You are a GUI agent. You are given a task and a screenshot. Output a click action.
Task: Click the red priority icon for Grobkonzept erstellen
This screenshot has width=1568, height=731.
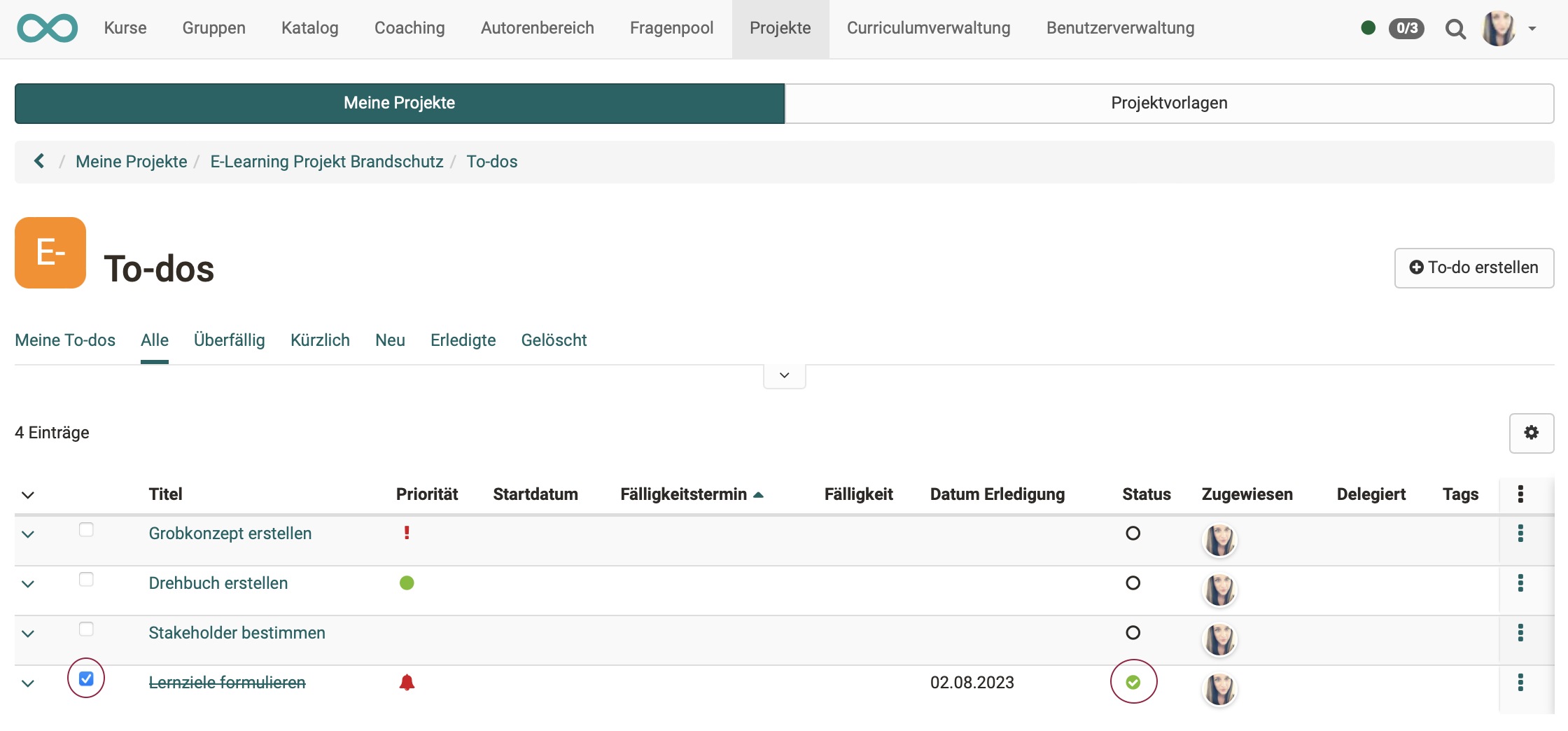tap(407, 533)
